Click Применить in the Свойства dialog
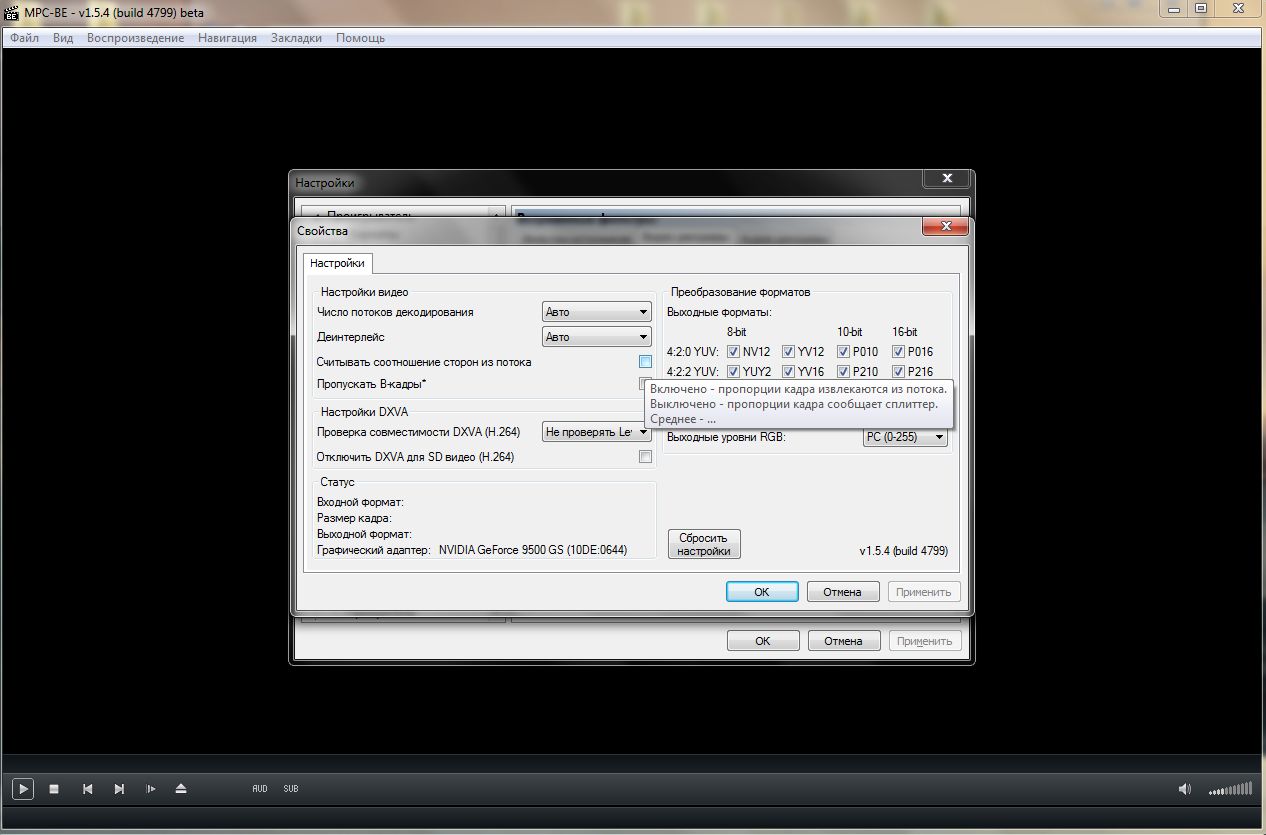 (924, 592)
